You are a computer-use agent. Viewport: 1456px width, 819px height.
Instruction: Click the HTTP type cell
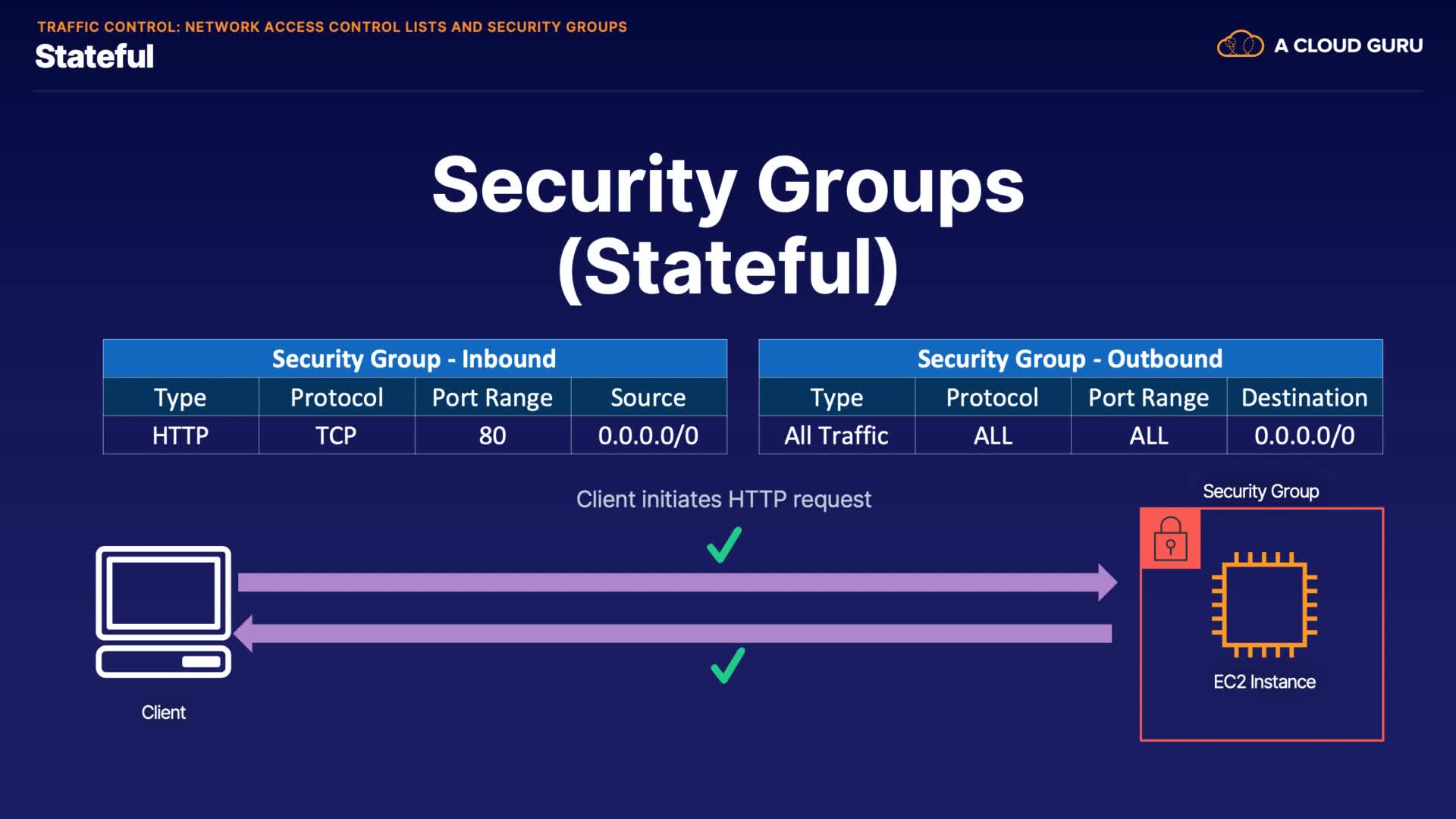[180, 435]
